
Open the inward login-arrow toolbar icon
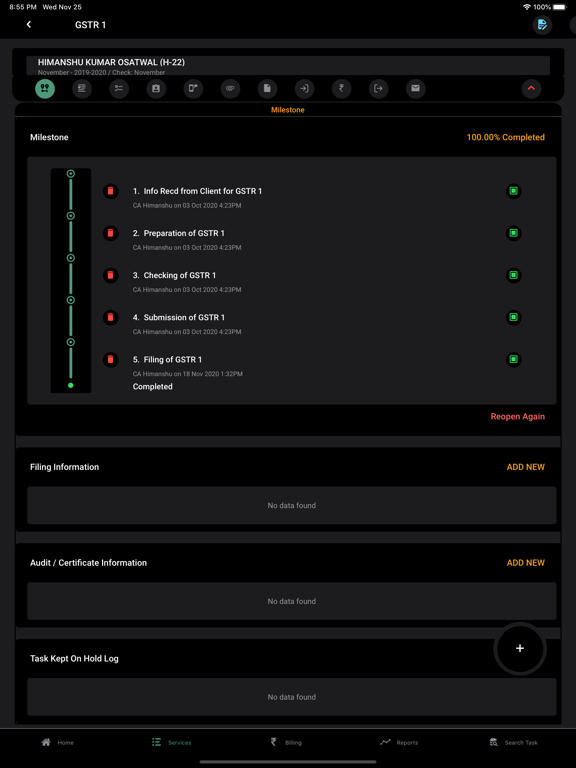point(304,89)
